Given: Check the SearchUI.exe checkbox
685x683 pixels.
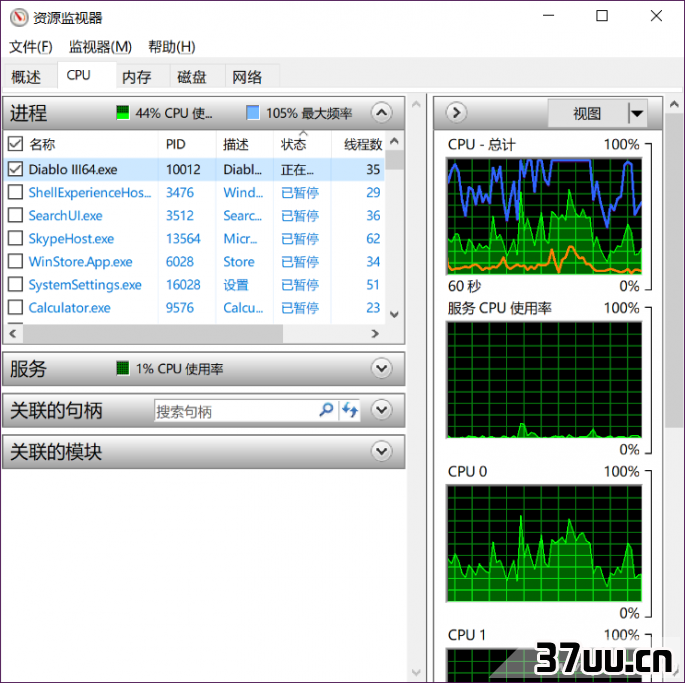Looking at the screenshot, I should [15, 215].
